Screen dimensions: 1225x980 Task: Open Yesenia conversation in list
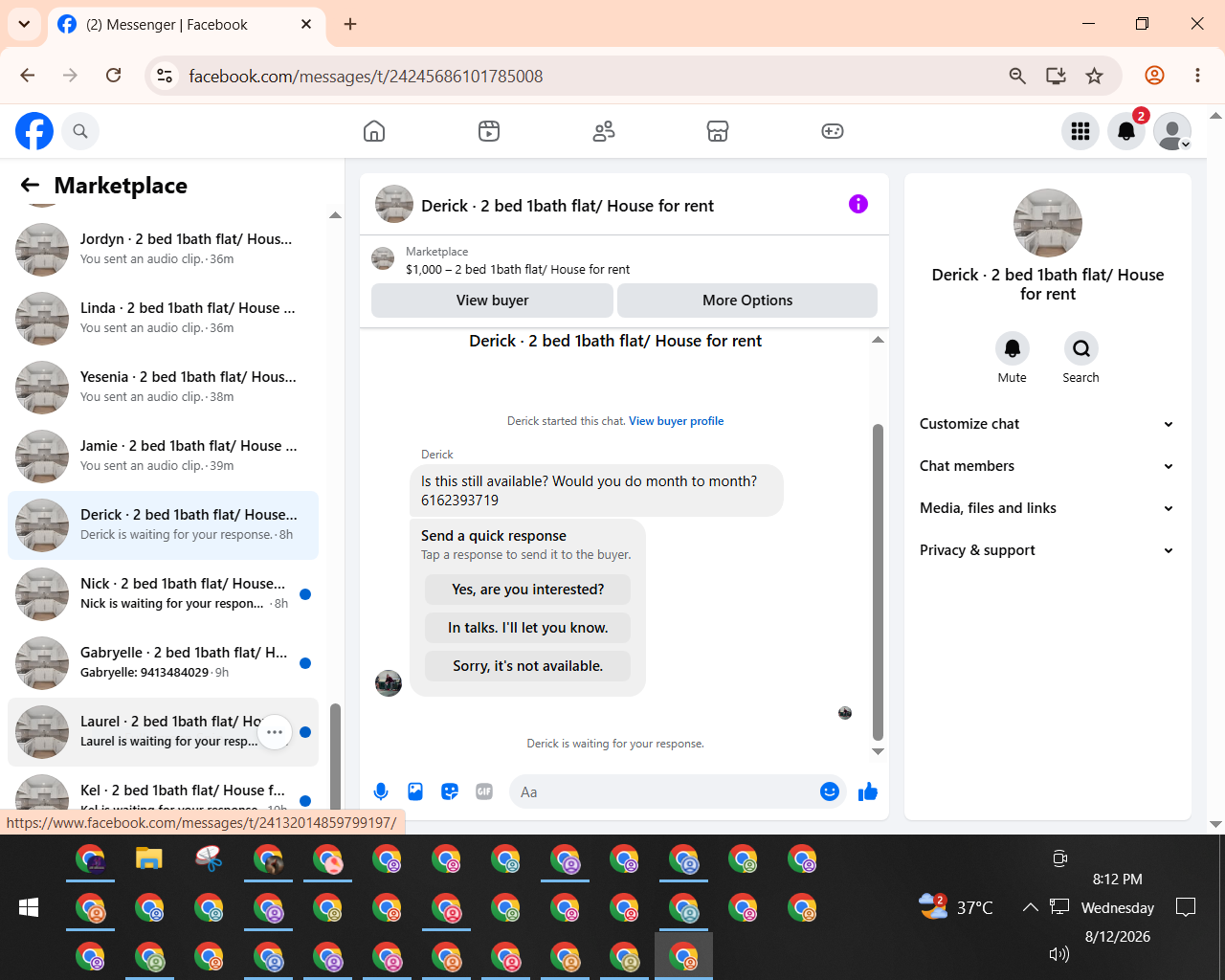[x=163, y=388]
